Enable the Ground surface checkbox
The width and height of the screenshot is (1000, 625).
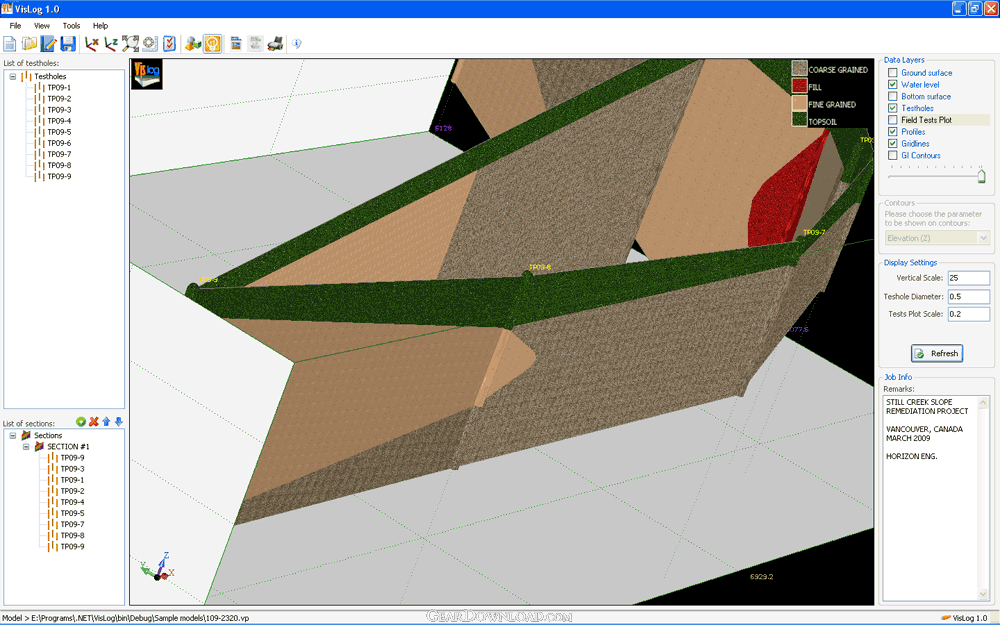893,73
